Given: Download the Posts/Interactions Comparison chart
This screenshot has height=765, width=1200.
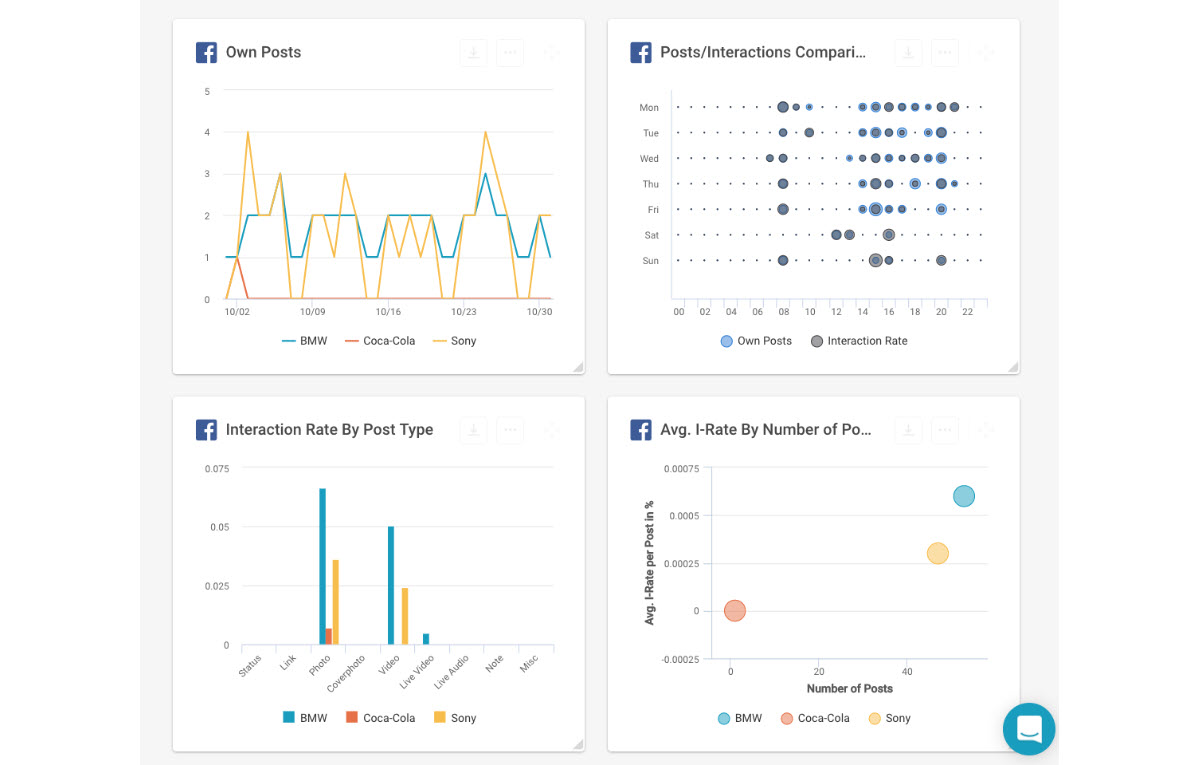Looking at the screenshot, I should (908, 53).
